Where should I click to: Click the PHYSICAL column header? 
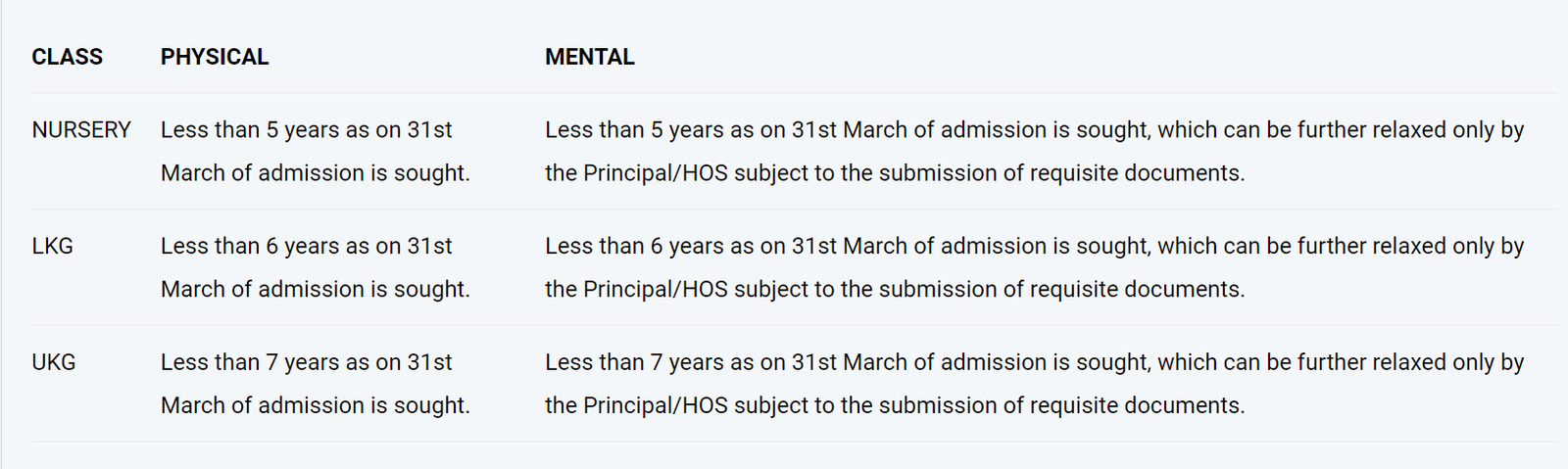tap(215, 57)
